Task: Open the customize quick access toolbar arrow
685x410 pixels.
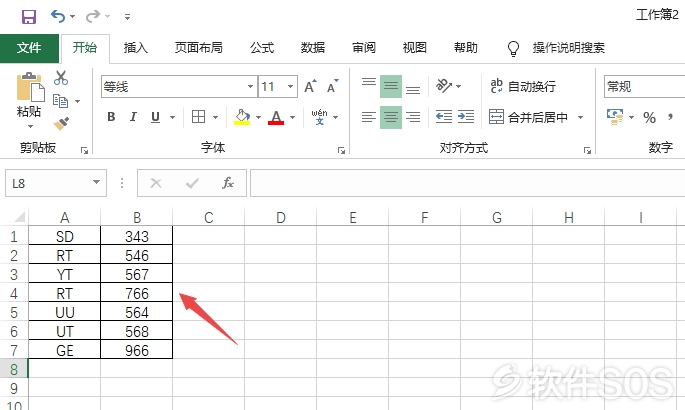Action: pos(127,17)
